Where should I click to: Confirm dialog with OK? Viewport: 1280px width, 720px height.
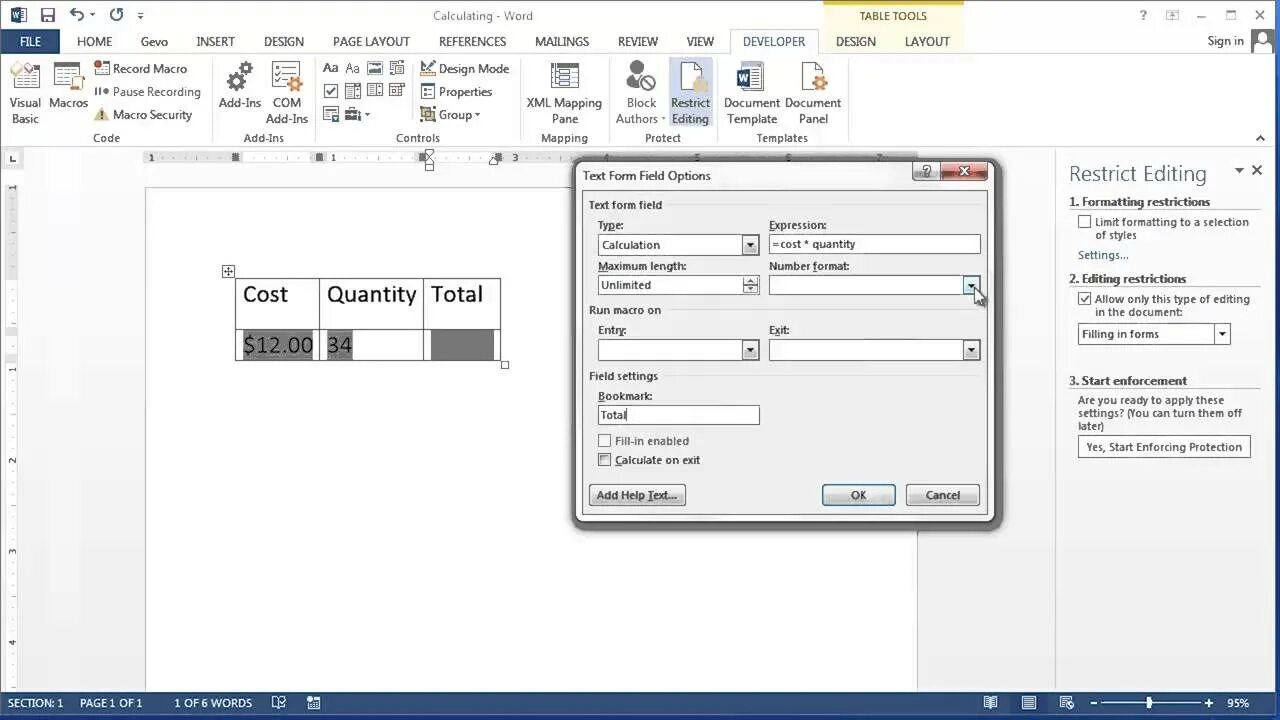[x=858, y=495]
